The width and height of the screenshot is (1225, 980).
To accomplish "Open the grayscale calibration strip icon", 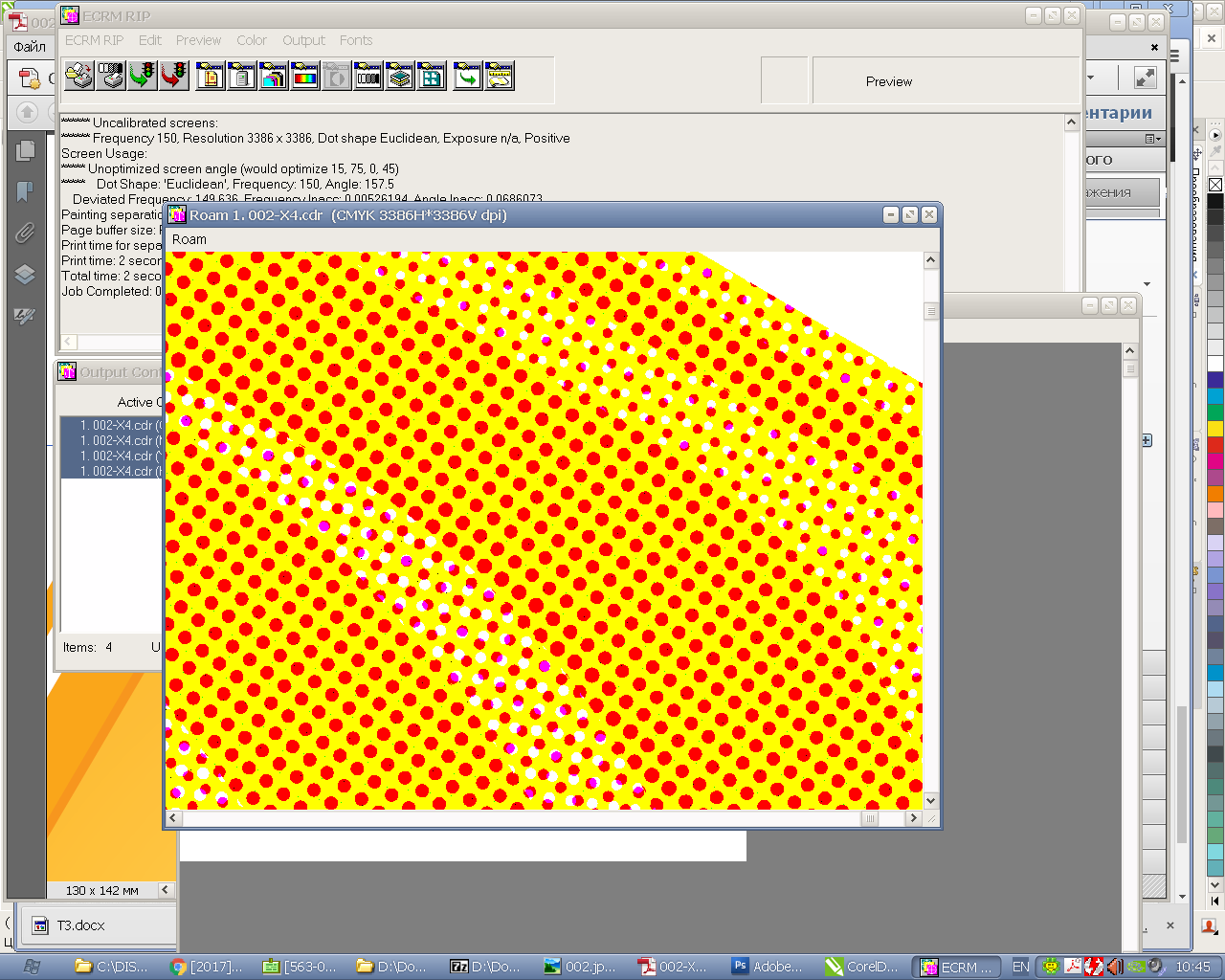I will [x=368, y=76].
